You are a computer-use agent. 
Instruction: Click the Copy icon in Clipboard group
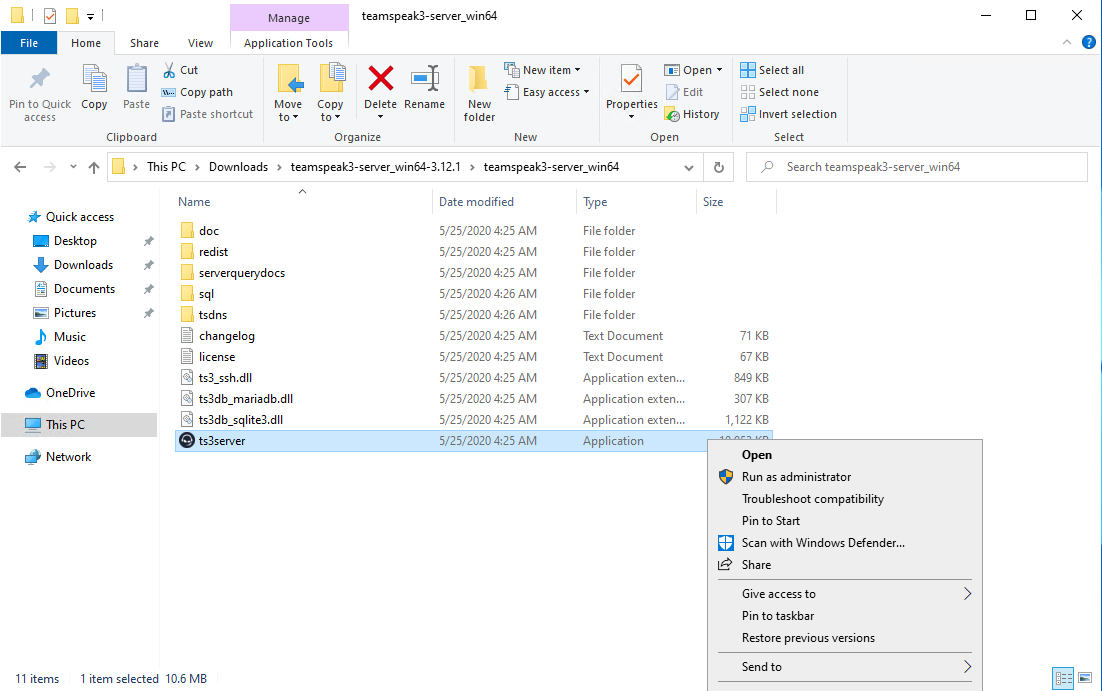(94, 79)
